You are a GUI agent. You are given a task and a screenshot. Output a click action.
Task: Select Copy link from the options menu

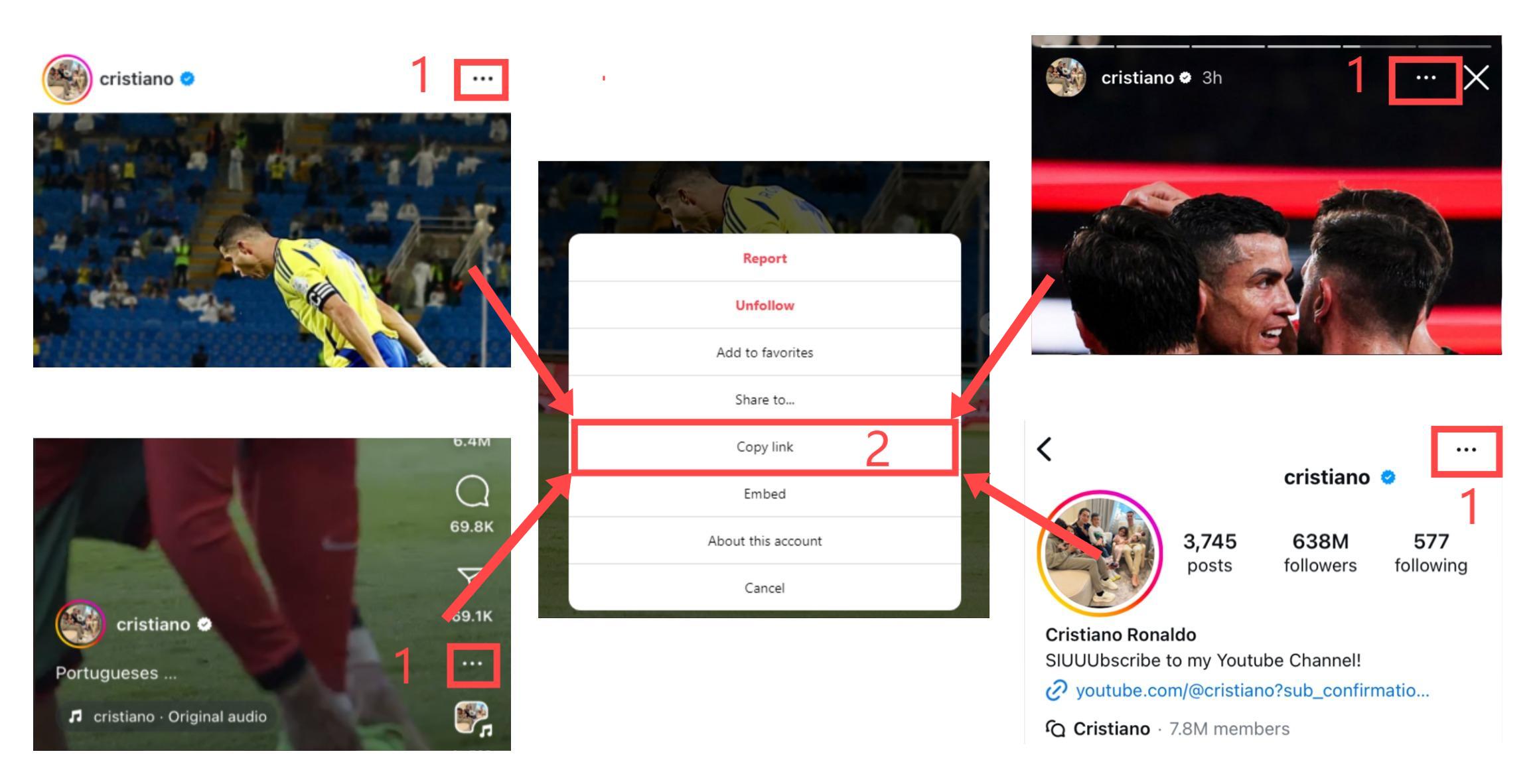coord(763,447)
